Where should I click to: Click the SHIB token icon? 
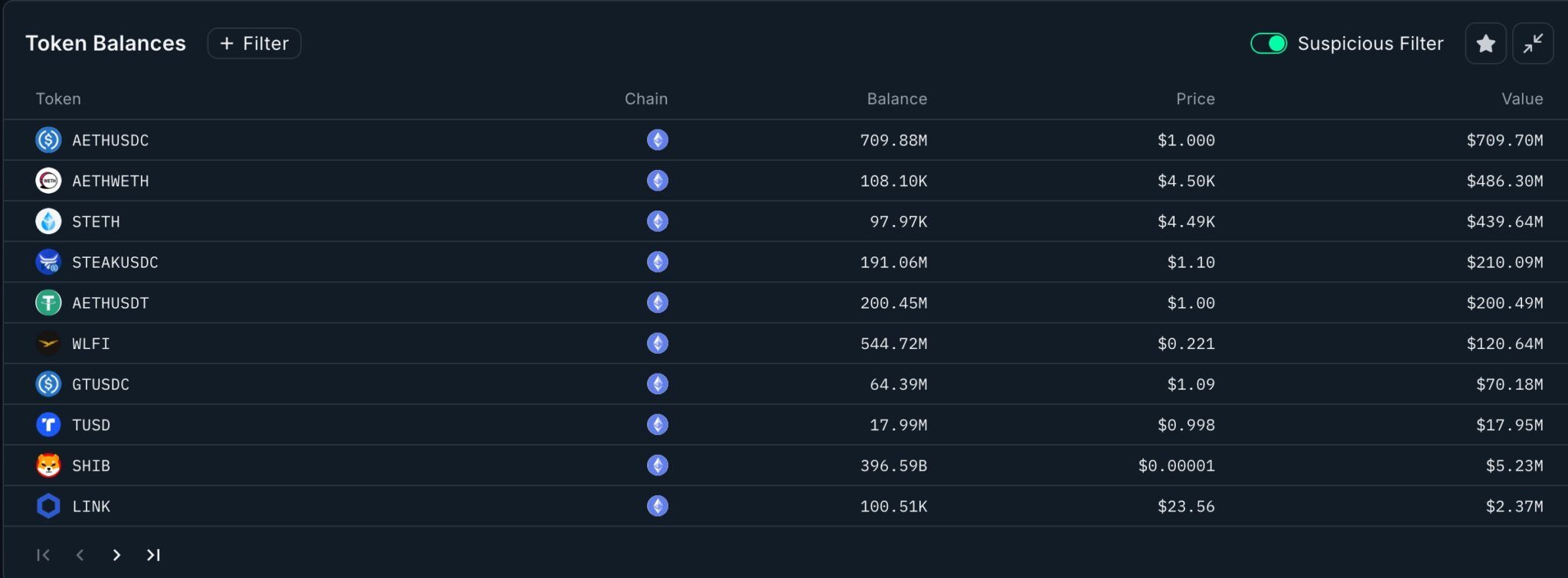pos(48,465)
